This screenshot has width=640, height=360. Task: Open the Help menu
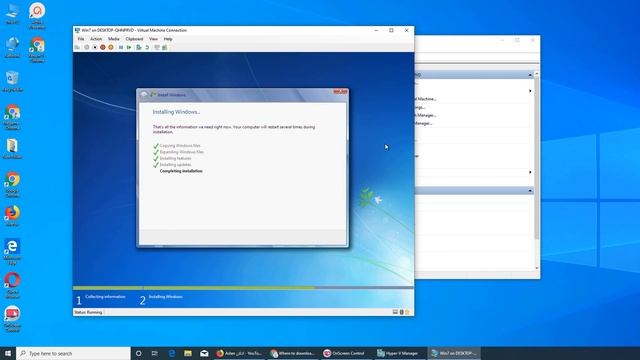[168, 39]
